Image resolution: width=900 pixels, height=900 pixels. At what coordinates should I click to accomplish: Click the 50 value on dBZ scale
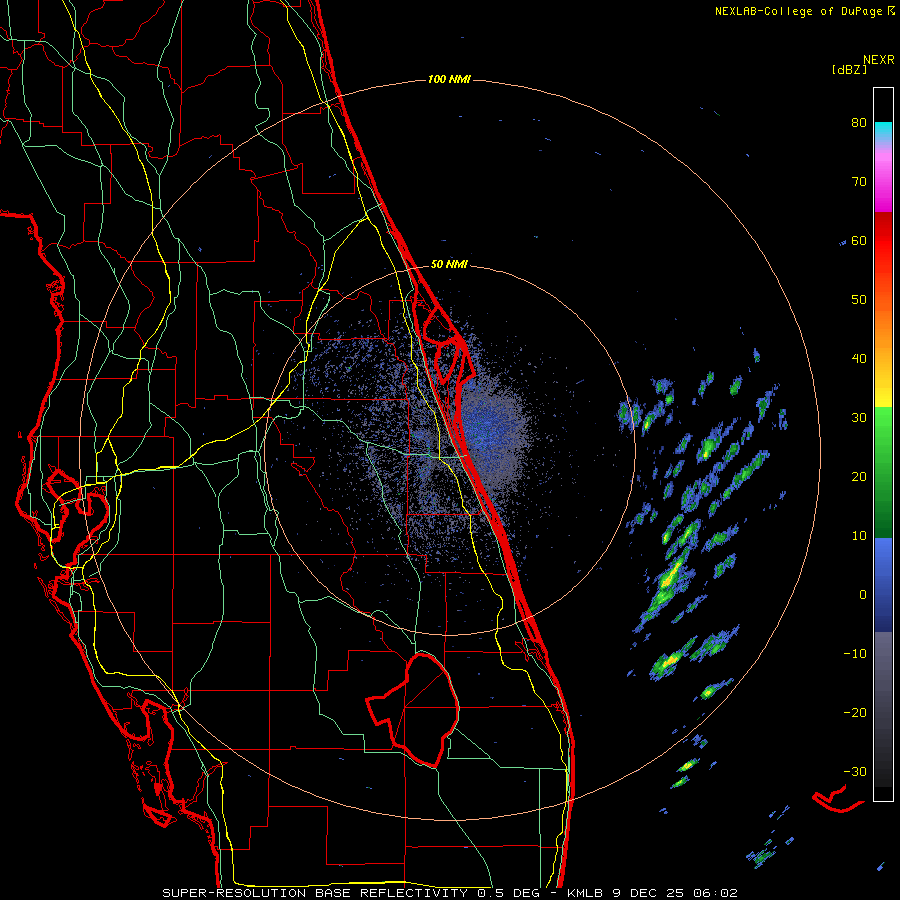(x=859, y=300)
